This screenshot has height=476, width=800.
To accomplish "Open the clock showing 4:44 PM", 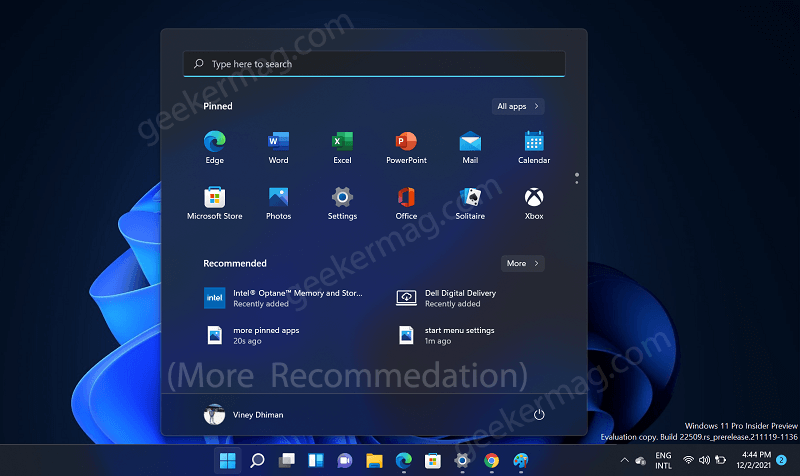I will [x=754, y=460].
